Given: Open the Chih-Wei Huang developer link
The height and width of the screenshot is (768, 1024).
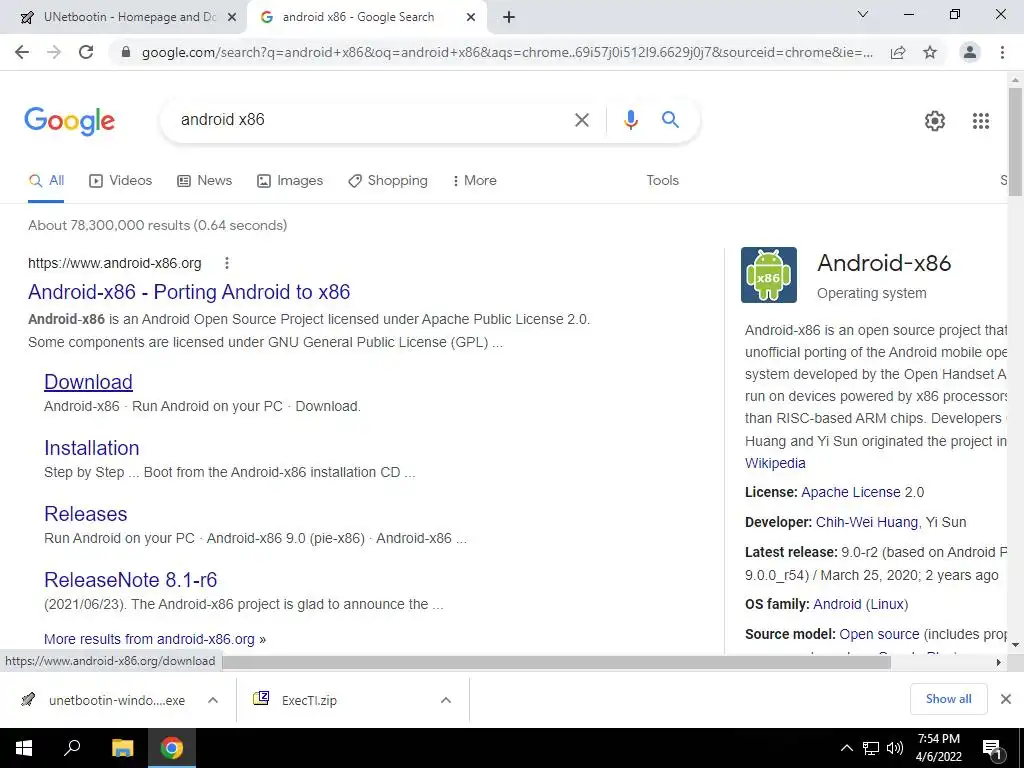Looking at the screenshot, I should tap(867, 522).
